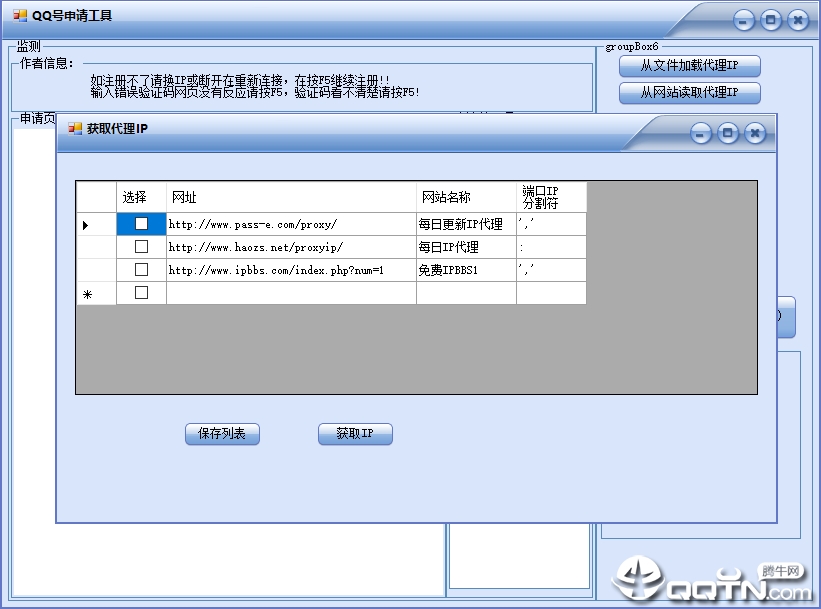Close the QQ号申请工具 main window
This screenshot has width=821, height=609.
[x=797, y=20]
